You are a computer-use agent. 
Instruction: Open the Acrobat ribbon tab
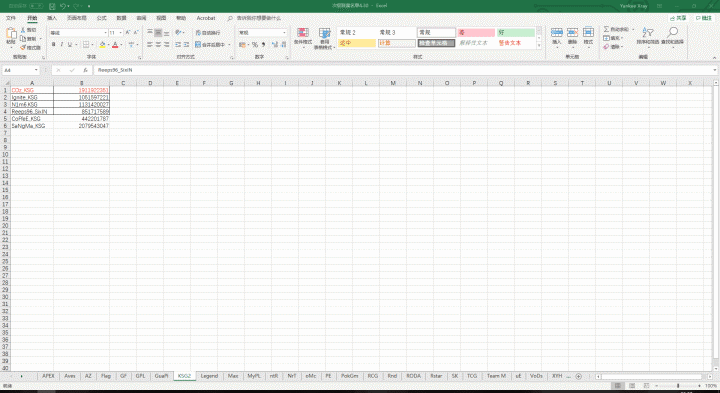(206, 18)
